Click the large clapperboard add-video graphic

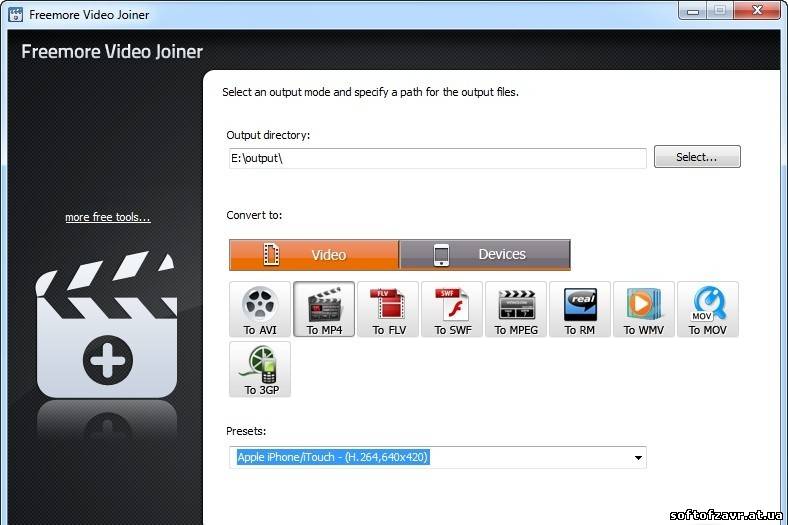(107, 326)
